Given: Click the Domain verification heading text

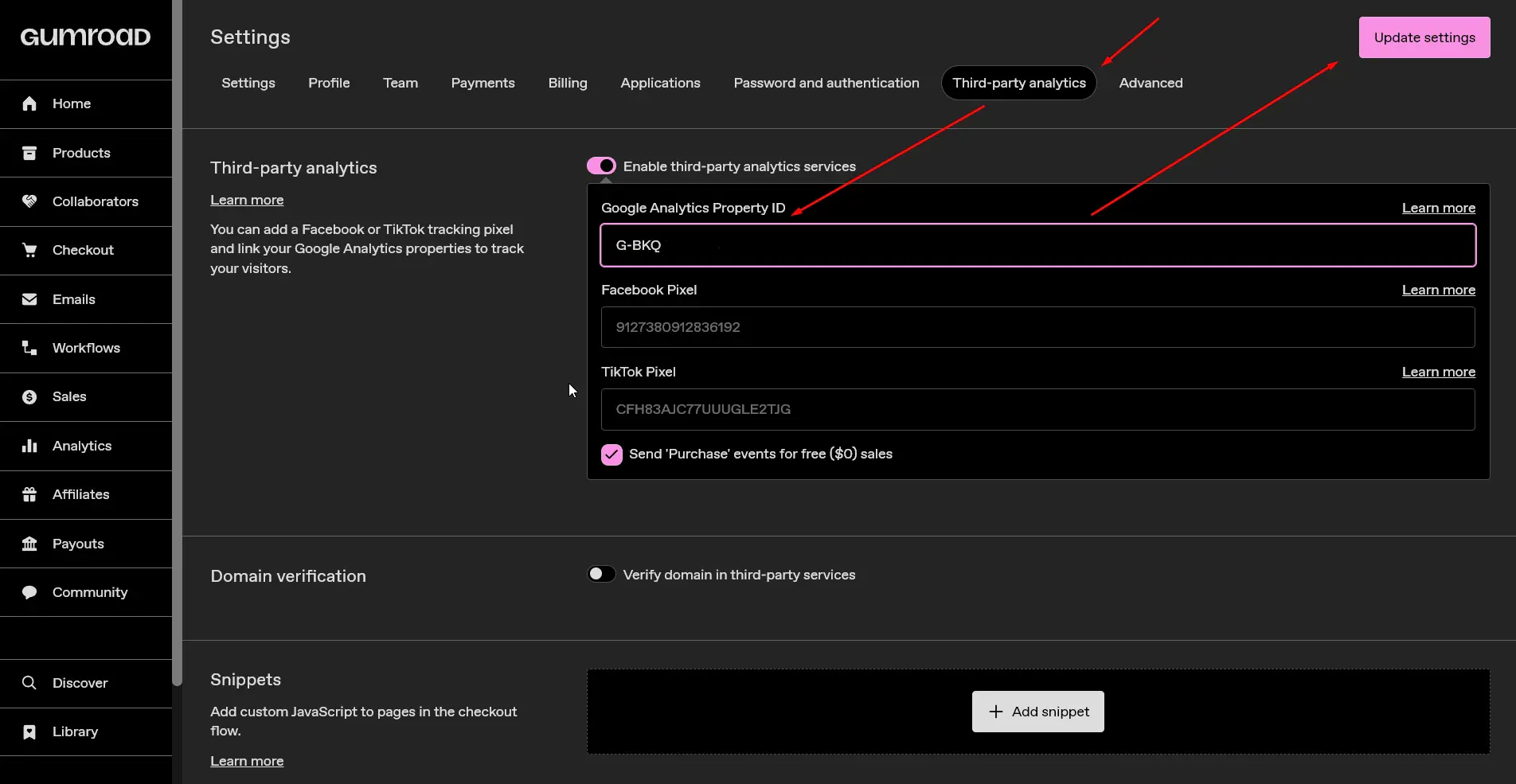Looking at the screenshot, I should click(288, 575).
